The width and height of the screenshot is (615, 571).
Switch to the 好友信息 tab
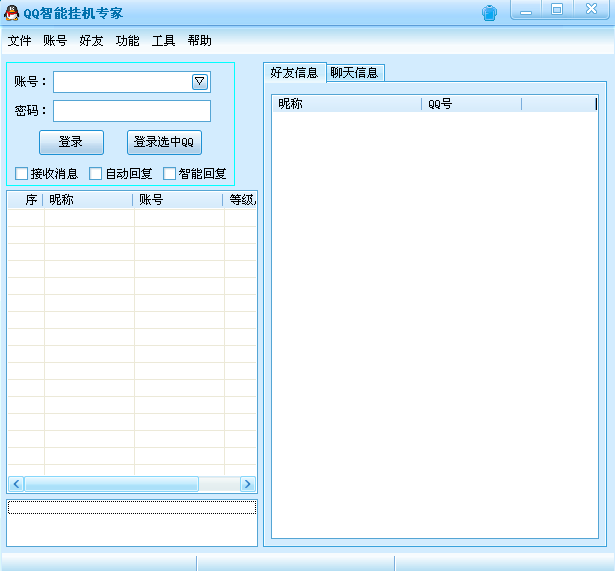(295, 73)
